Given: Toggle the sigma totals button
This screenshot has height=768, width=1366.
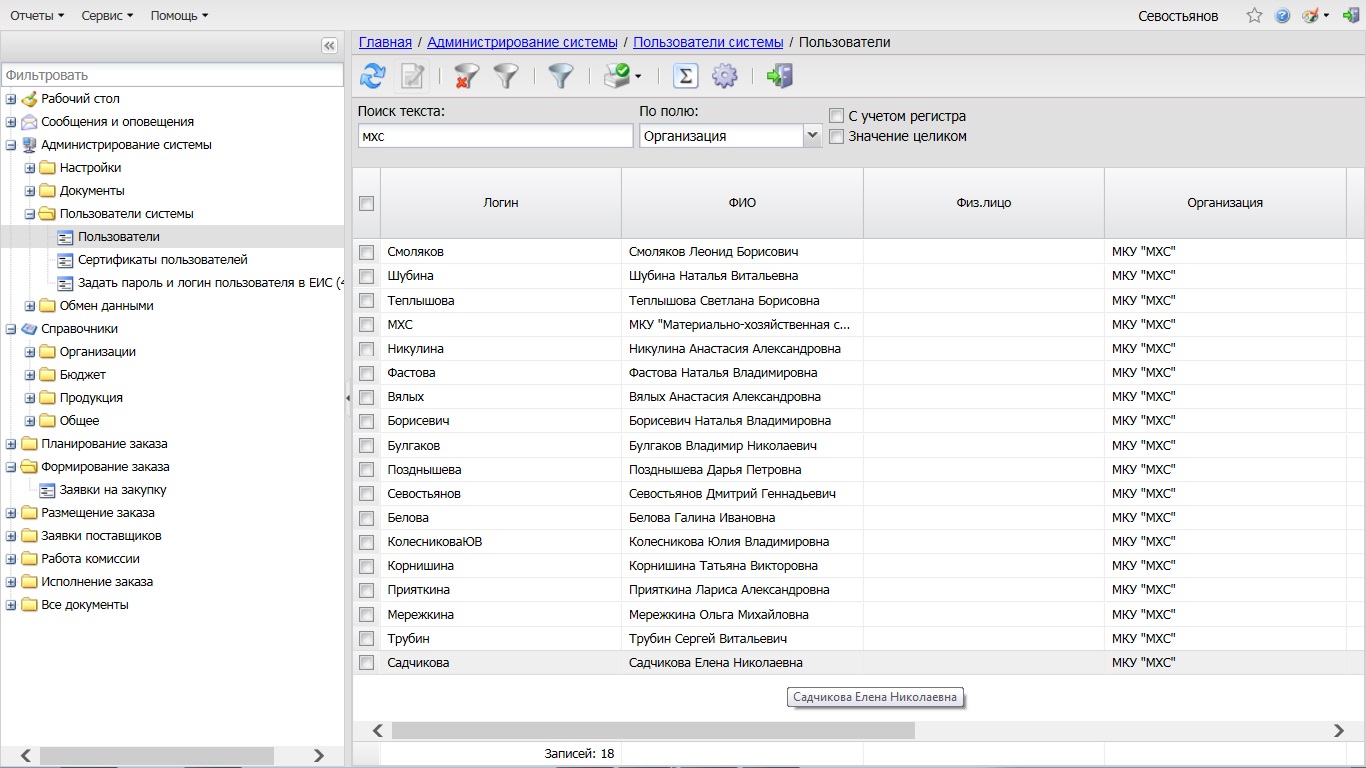Looking at the screenshot, I should click(x=685, y=76).
